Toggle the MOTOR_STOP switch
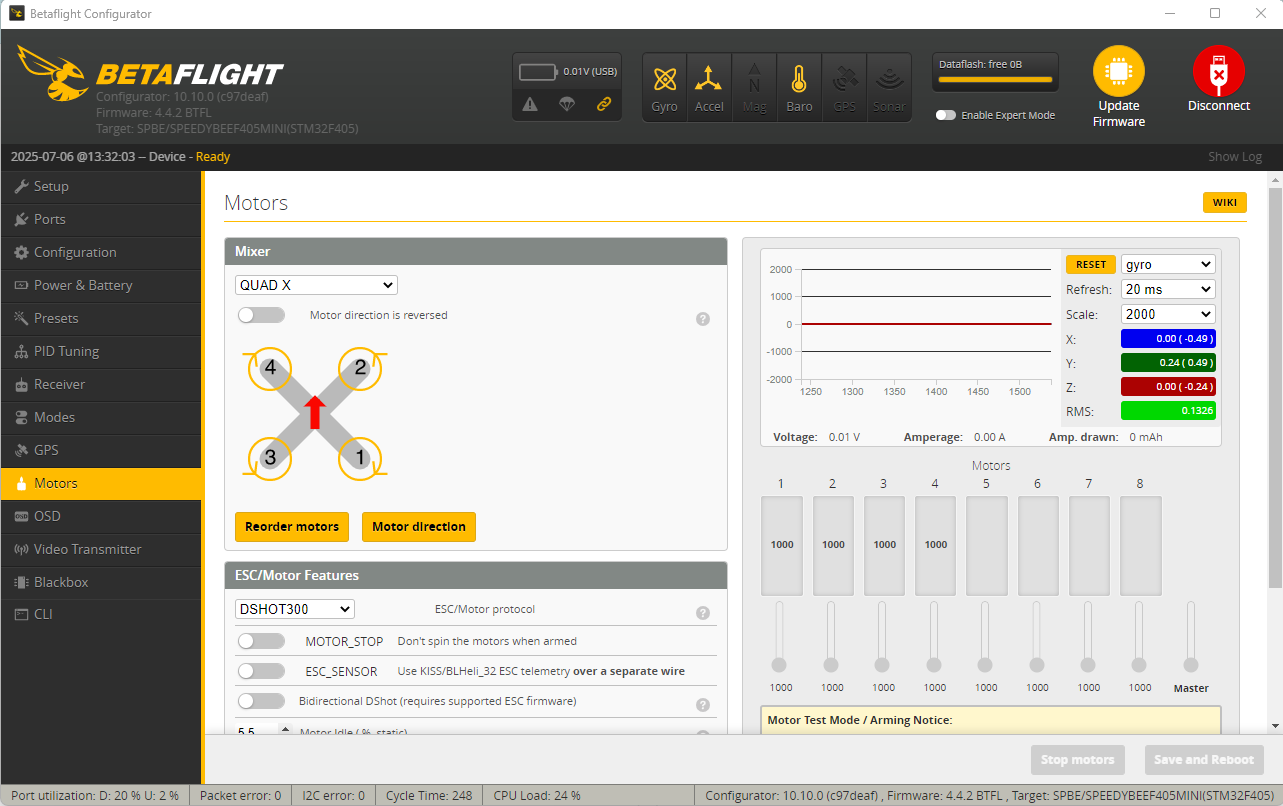 [x=261, y=641]
